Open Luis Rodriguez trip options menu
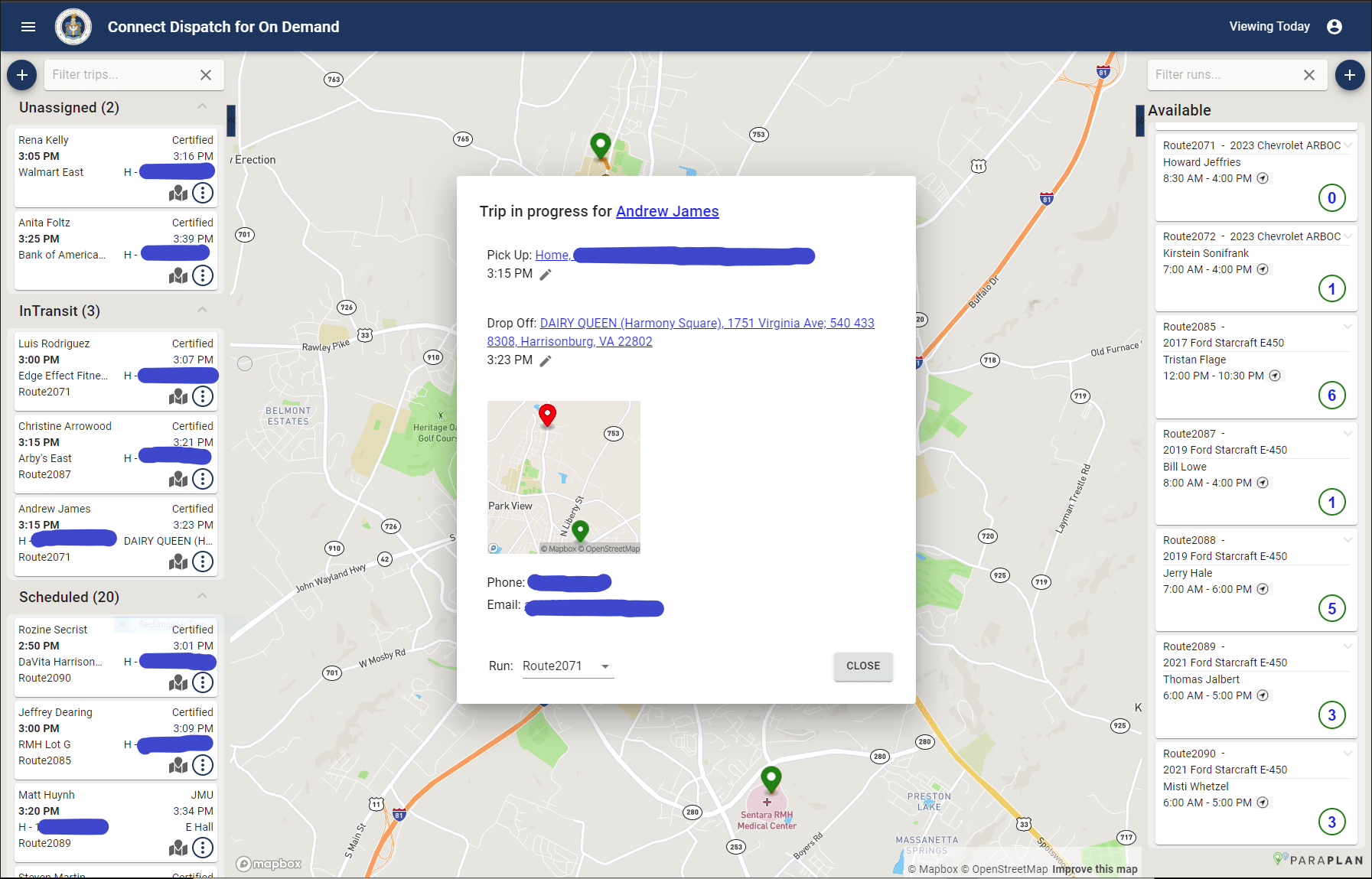 (203, 396)
